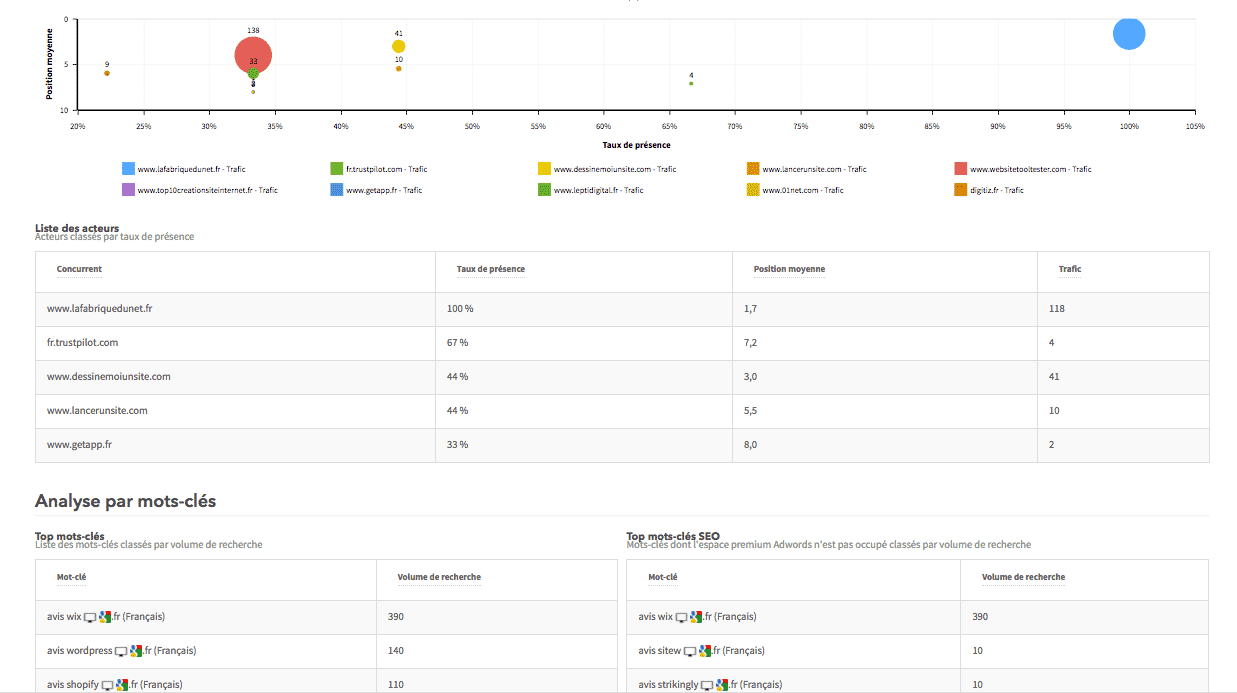Image resolution: width=1237 pixels, height=693 pixels.
Task: Click Google icon beside avis shopify
Action: [121, 685]
